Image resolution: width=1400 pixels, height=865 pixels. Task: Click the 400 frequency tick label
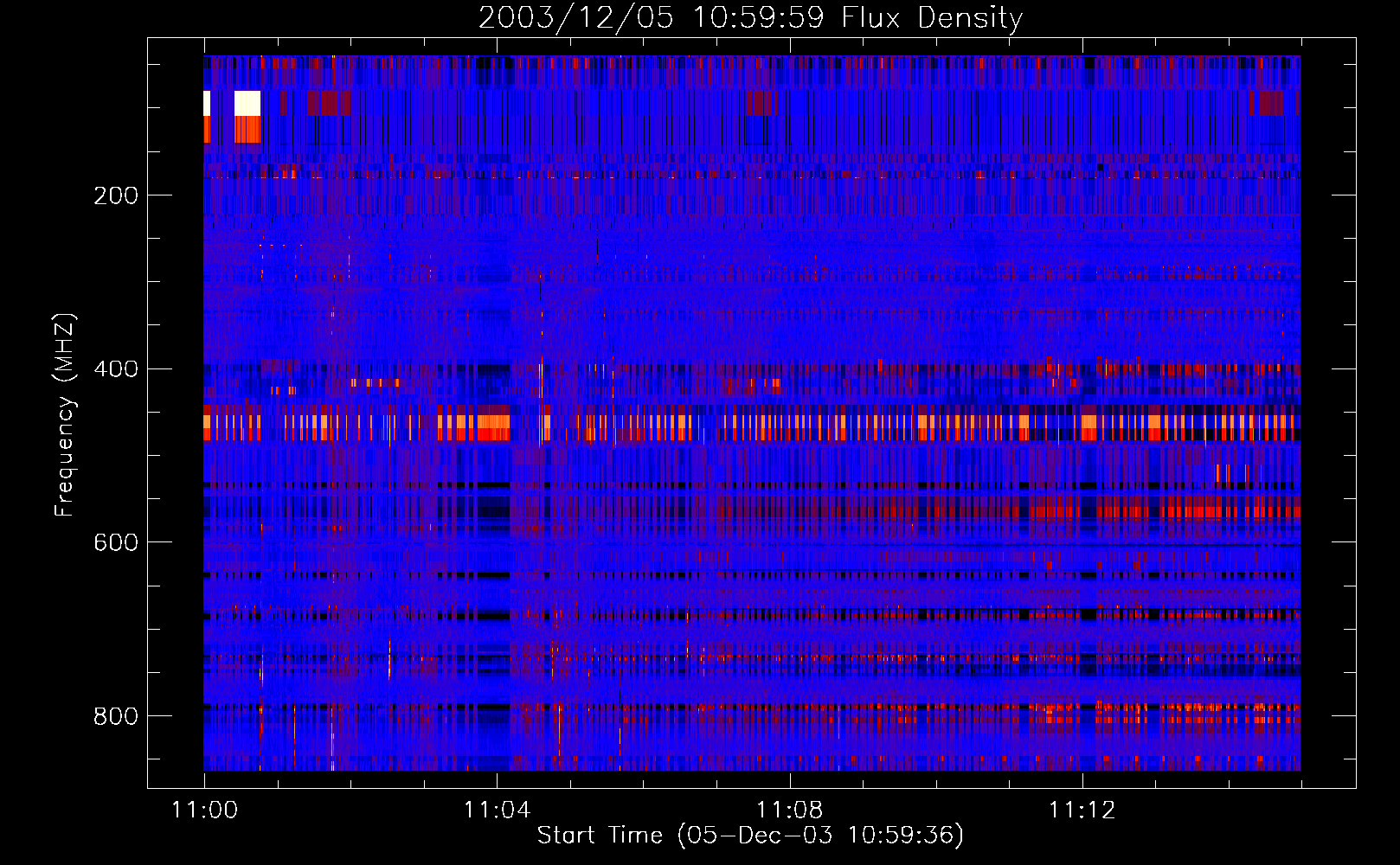tap(116, 369)
